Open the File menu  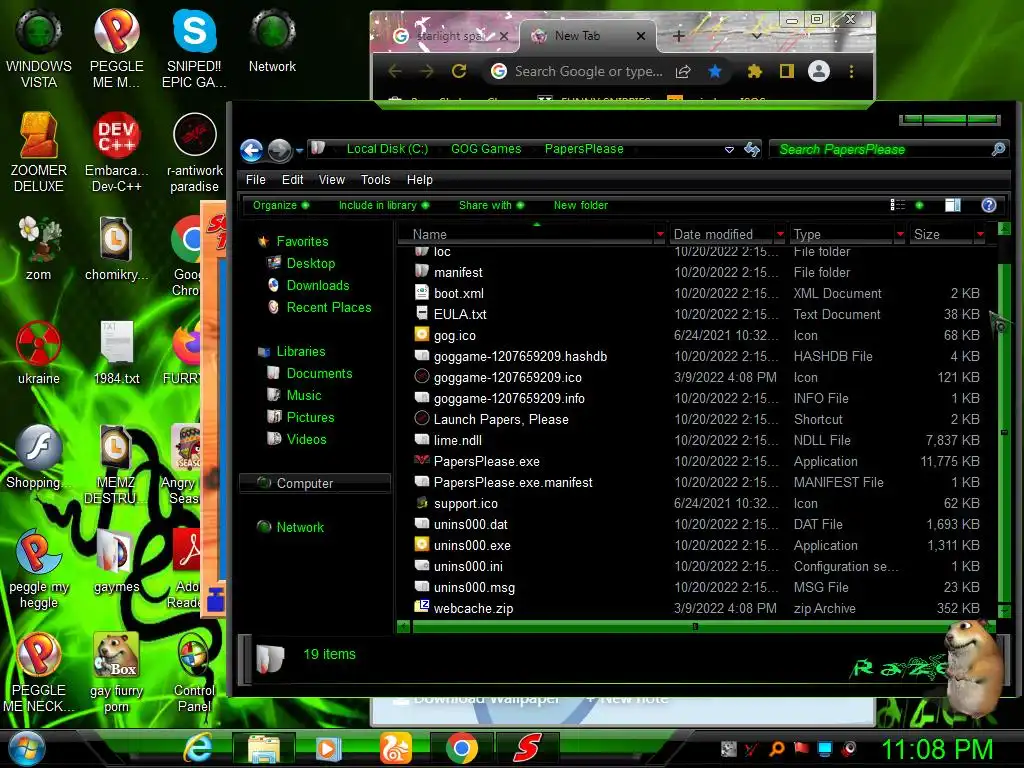tap(255, 180)
